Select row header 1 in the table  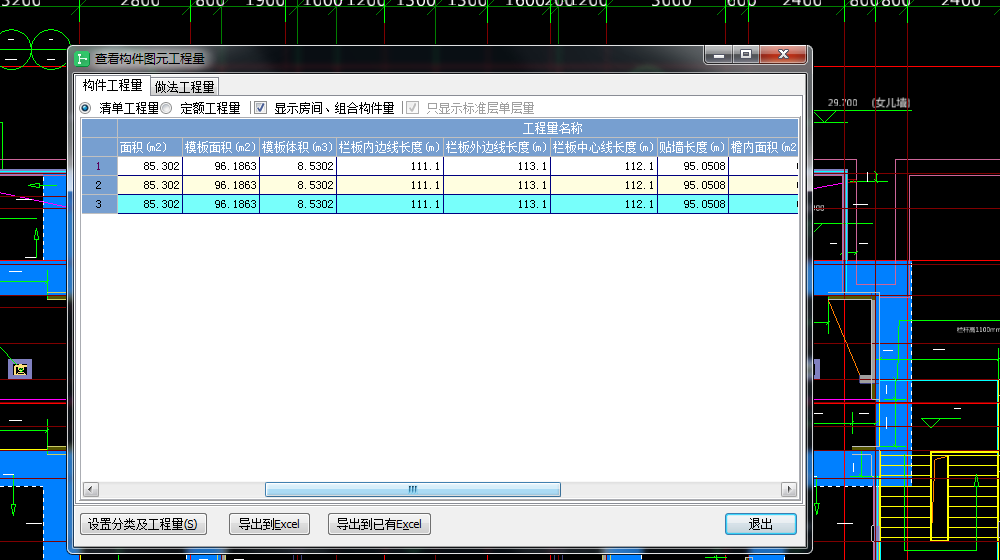(x=99, y=166)
